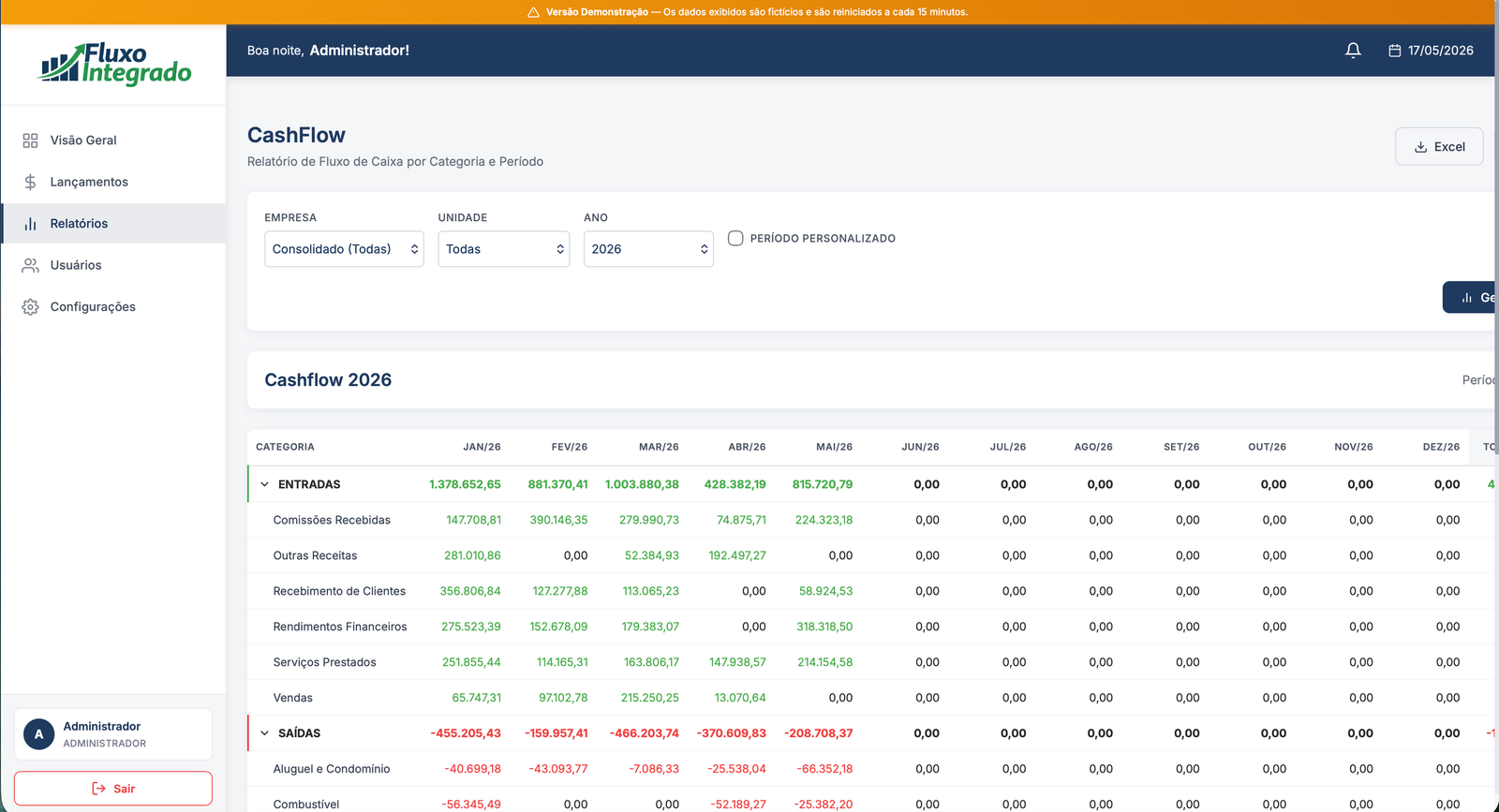
Task: Open Configurações in the sidebar
Action: click(x=113, y=307)
